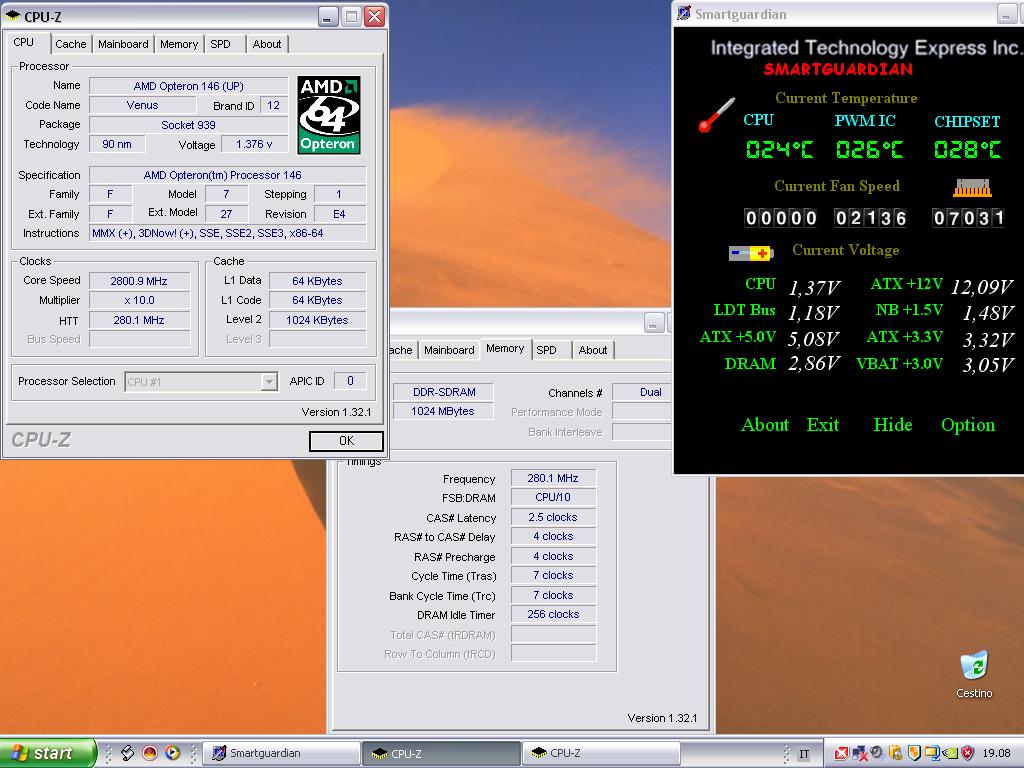Select Memory tab in back CPU-Z window
1024x768 pixels.
coord(505,349)
